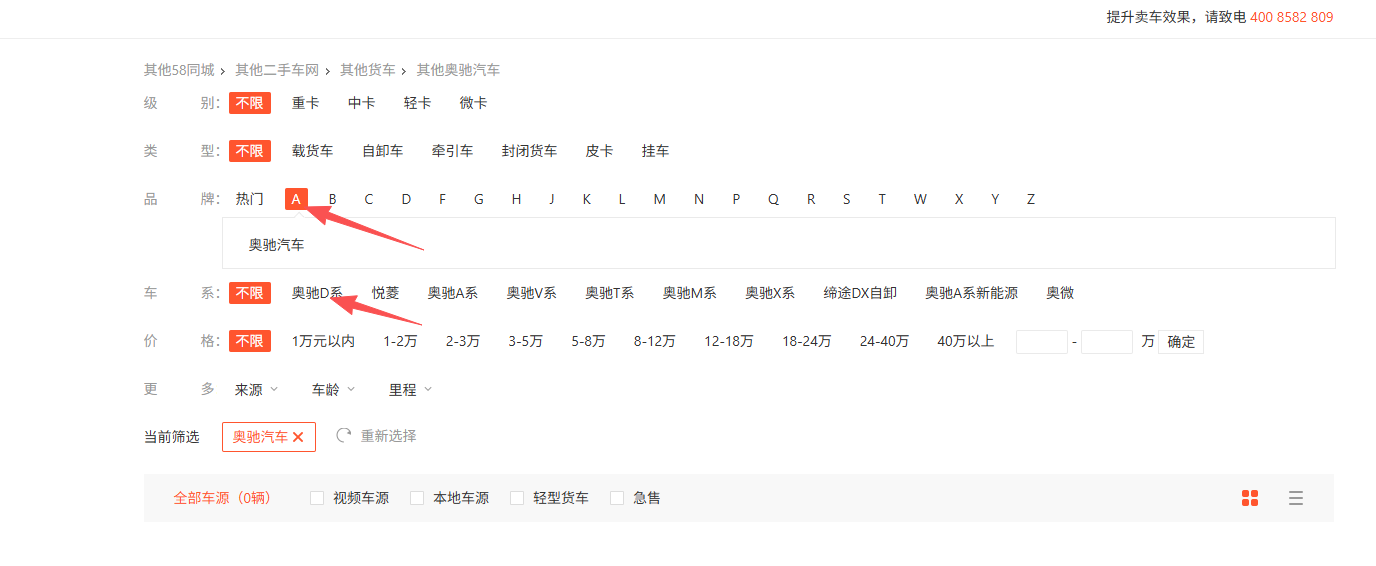Remove the 奥驰汽车 filter via X icon
Screen dimensions: 1376x566
pyautogui.click(x=298, y=437)
